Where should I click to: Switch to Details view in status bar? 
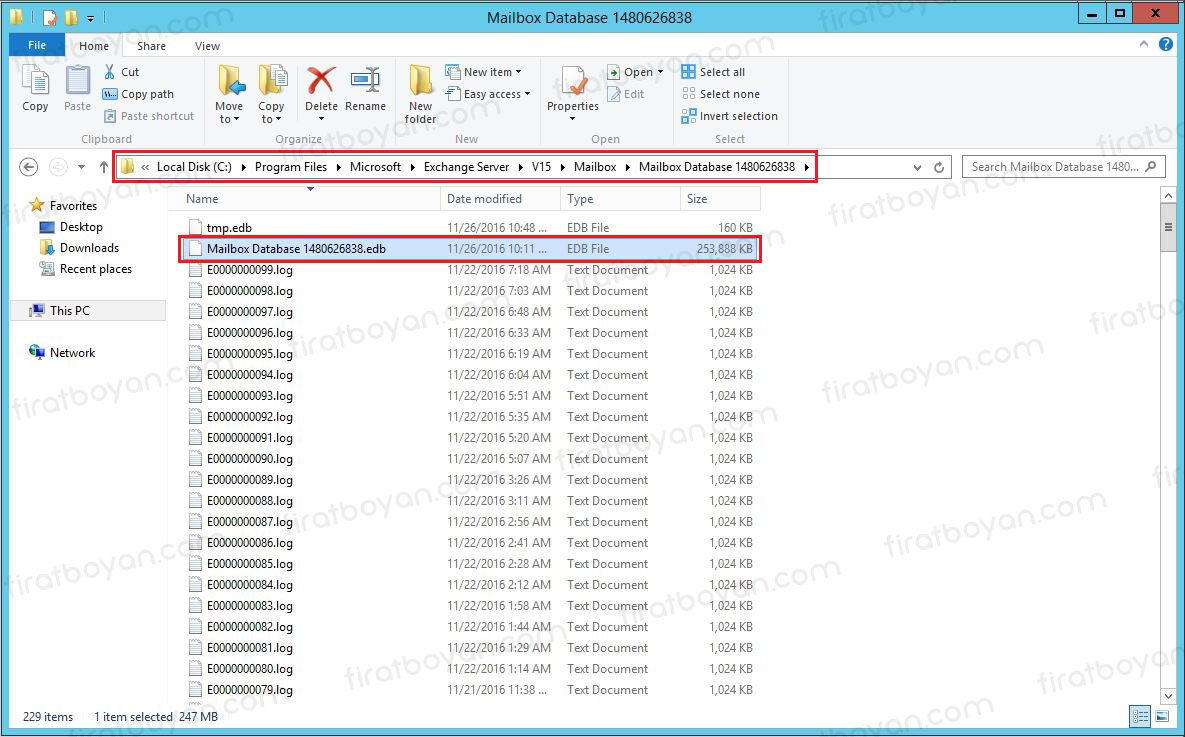tap(1140, 716)
